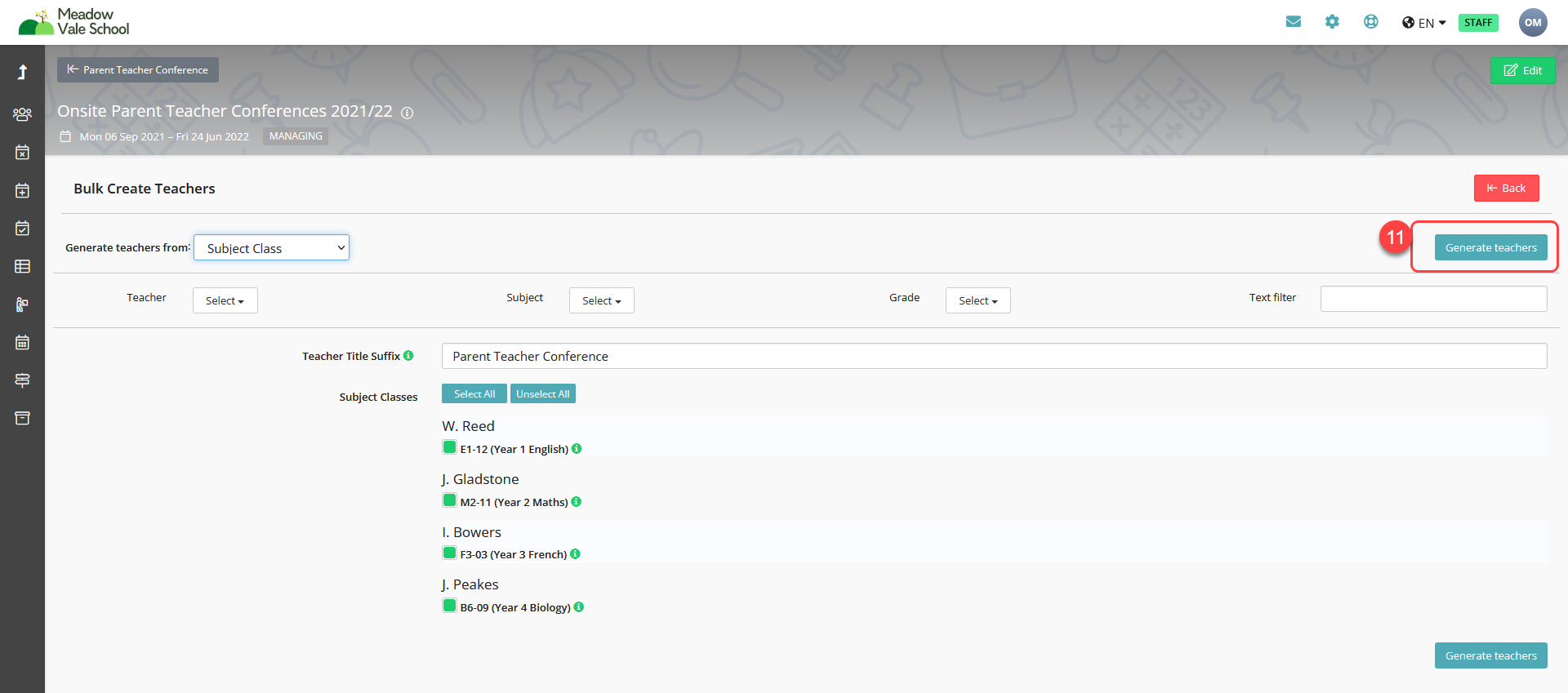Click the red Back button

click(x=1506, y=189)
